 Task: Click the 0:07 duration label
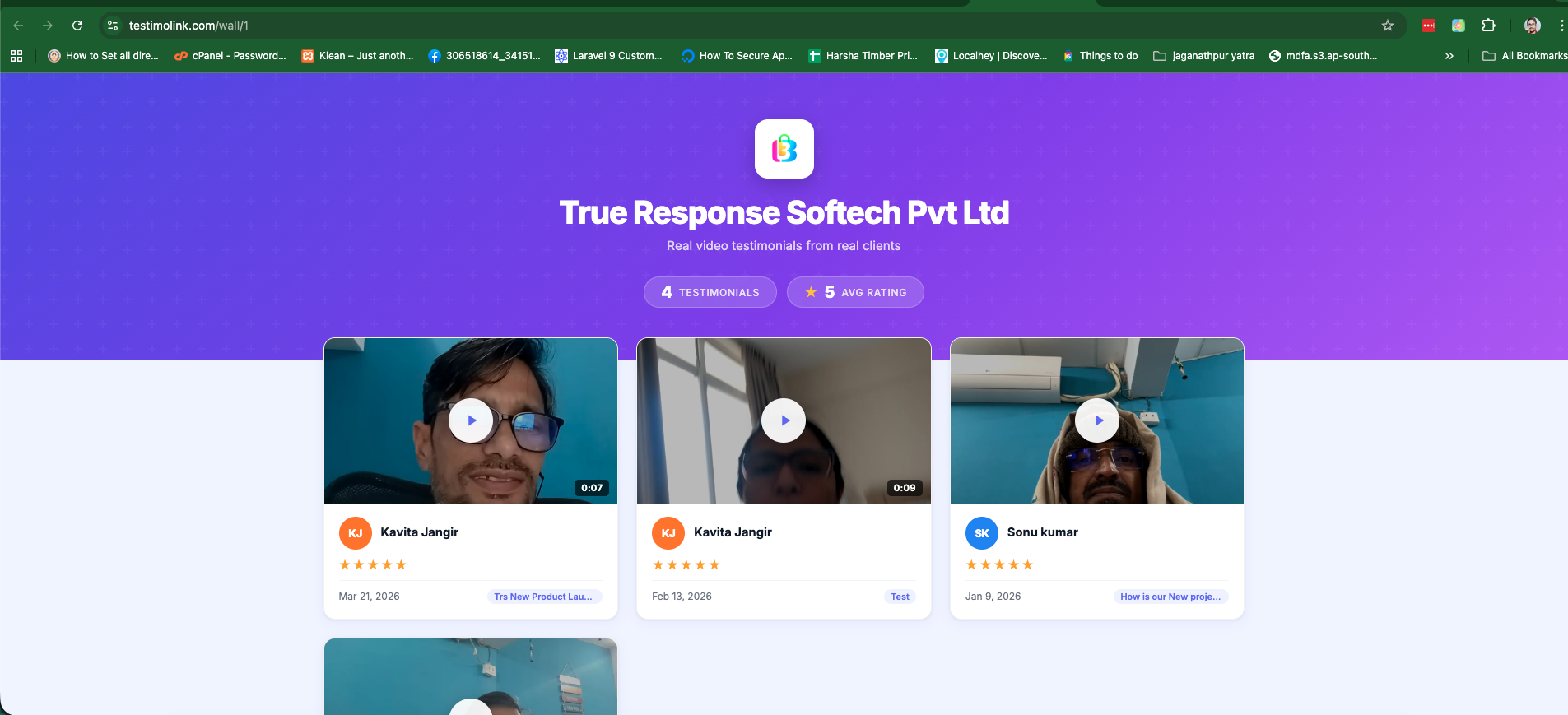click(x=592, y=488)
